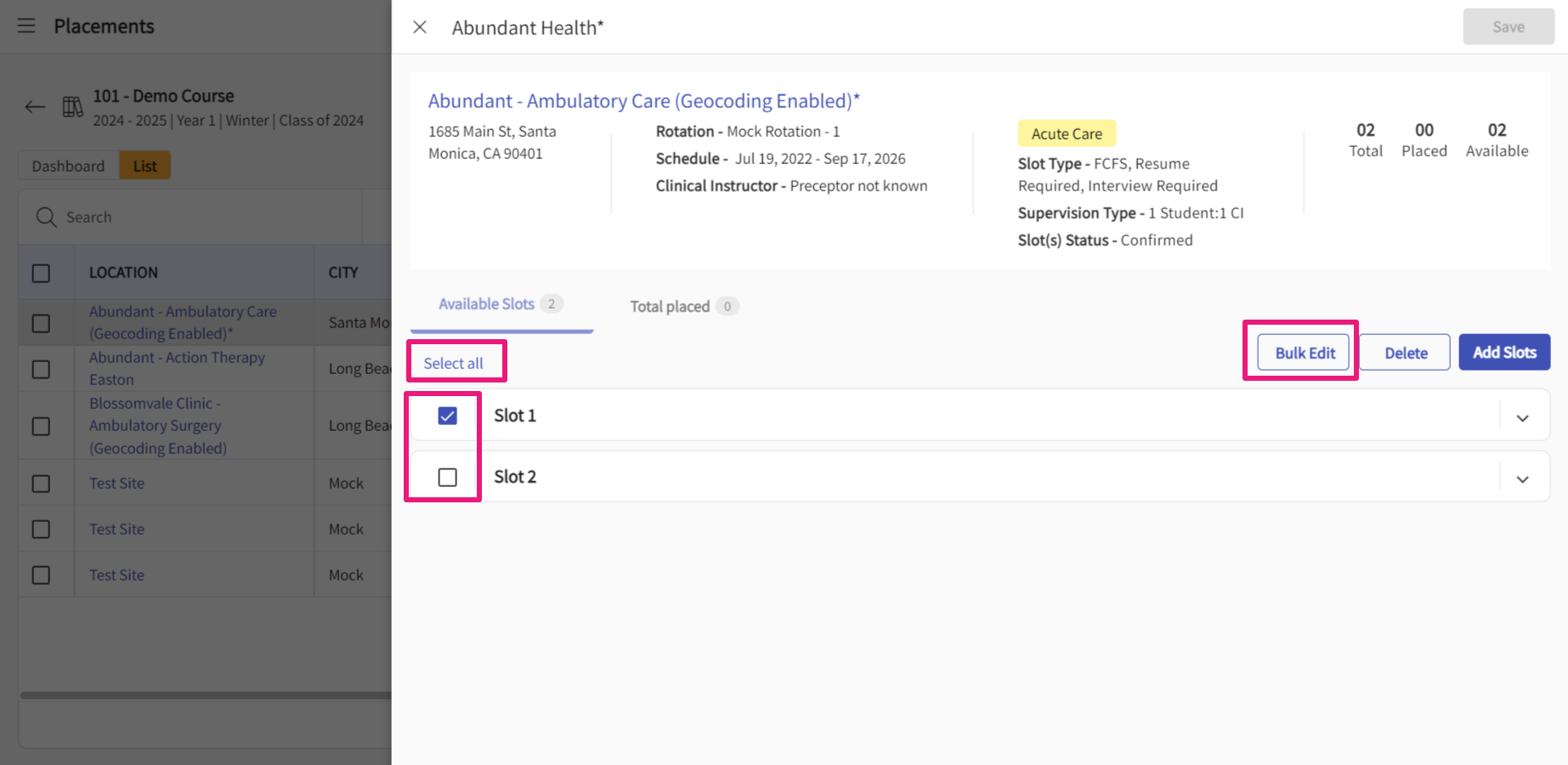Click the back arrow beside 101 - Demo Course
This screenshot has width=1568, height=765.
35,107
